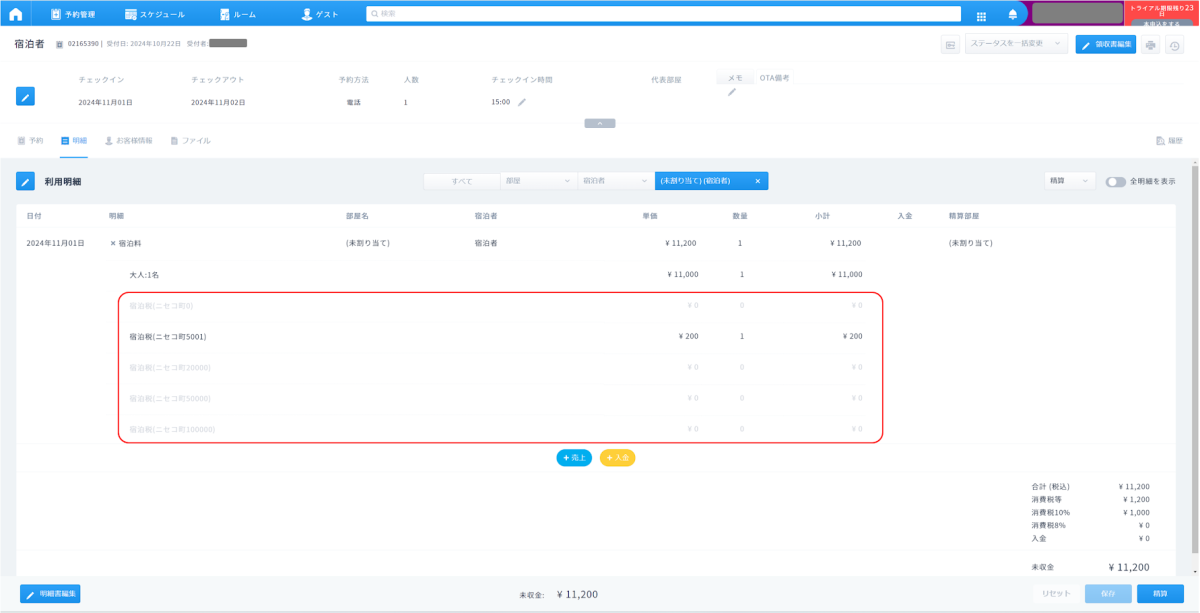Click the 領収書編集 button
Image resolution: width=1200 pixels, height=613 pixels.
(x=1105, y=44)
